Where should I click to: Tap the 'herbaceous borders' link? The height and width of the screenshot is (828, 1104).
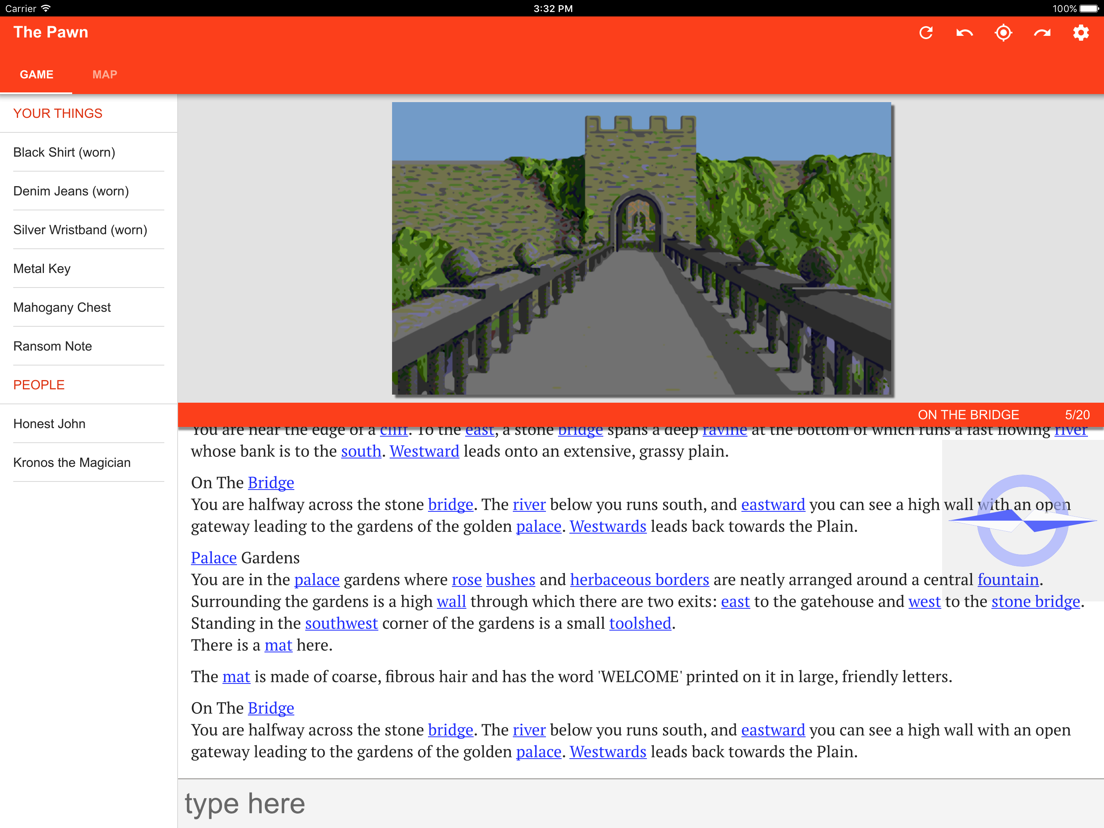tap(639, 579)
